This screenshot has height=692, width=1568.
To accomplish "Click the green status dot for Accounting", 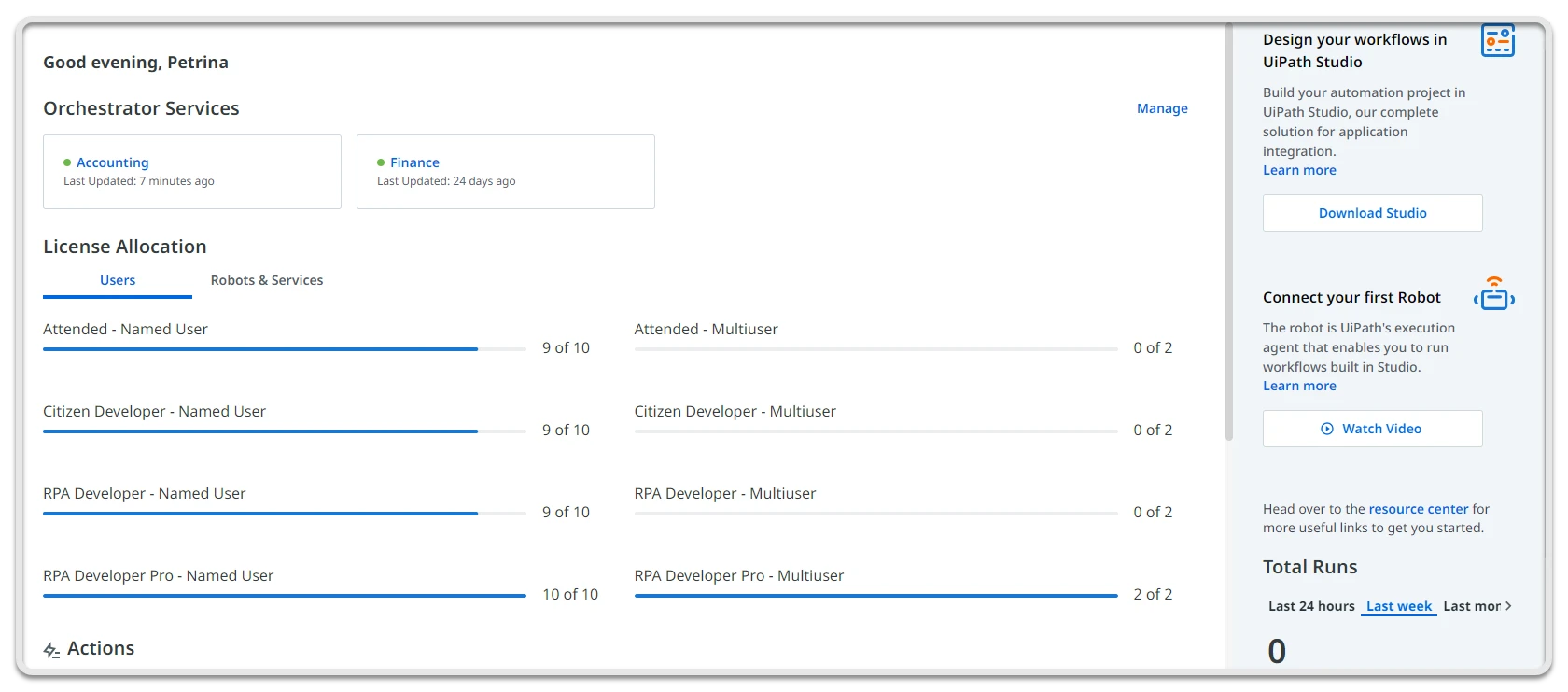I will [x=67, y=162].
